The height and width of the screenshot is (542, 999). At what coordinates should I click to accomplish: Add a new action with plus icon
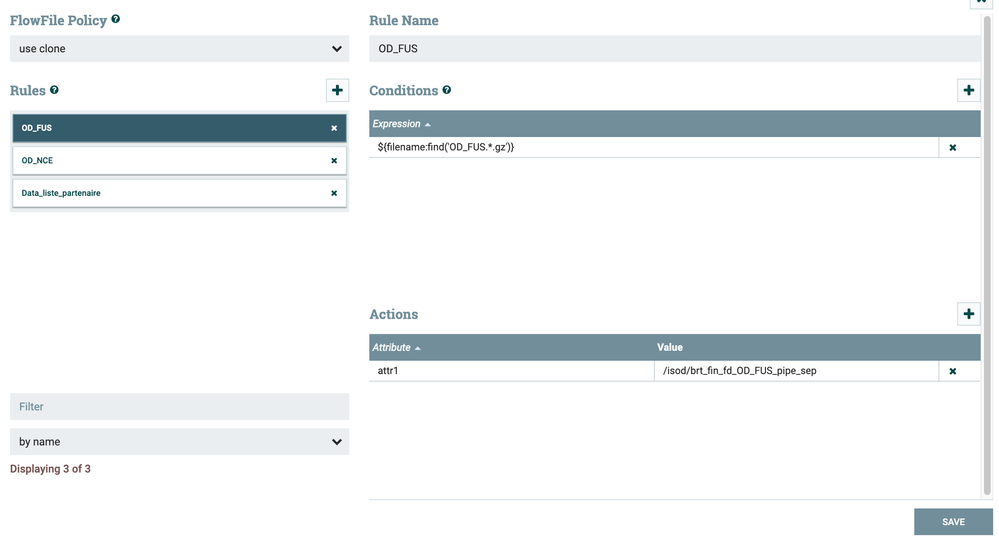coord(968,314)
